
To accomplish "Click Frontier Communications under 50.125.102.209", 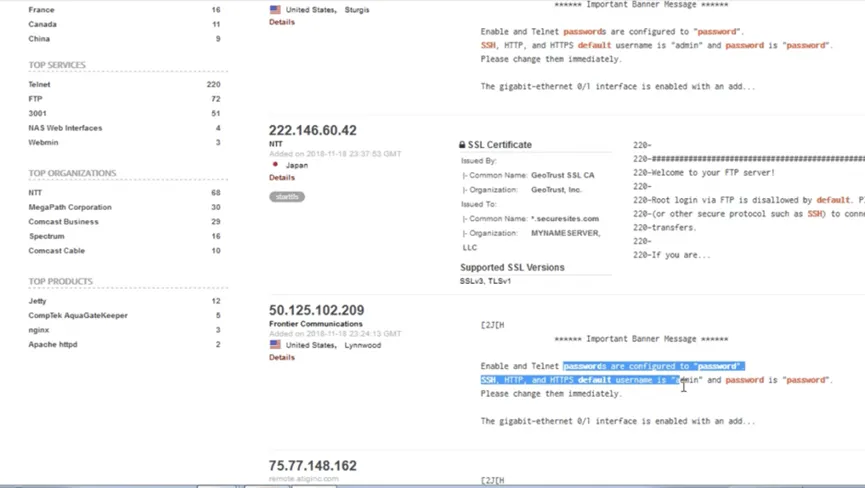I will (x=316, y=324).
